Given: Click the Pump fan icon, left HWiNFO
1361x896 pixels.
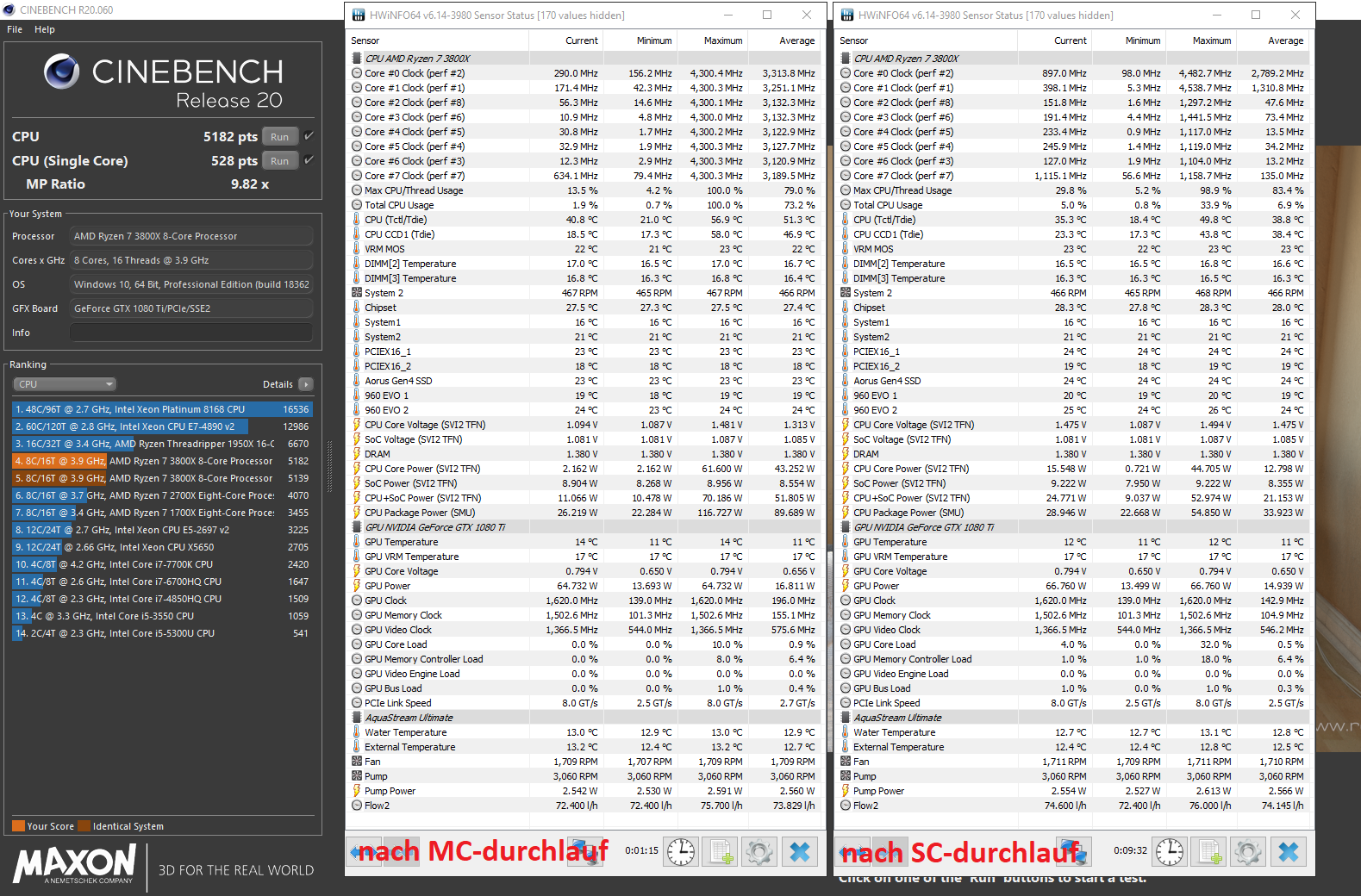Looking at the screenshot, I should pyautogui.click(x=357, y=776).
